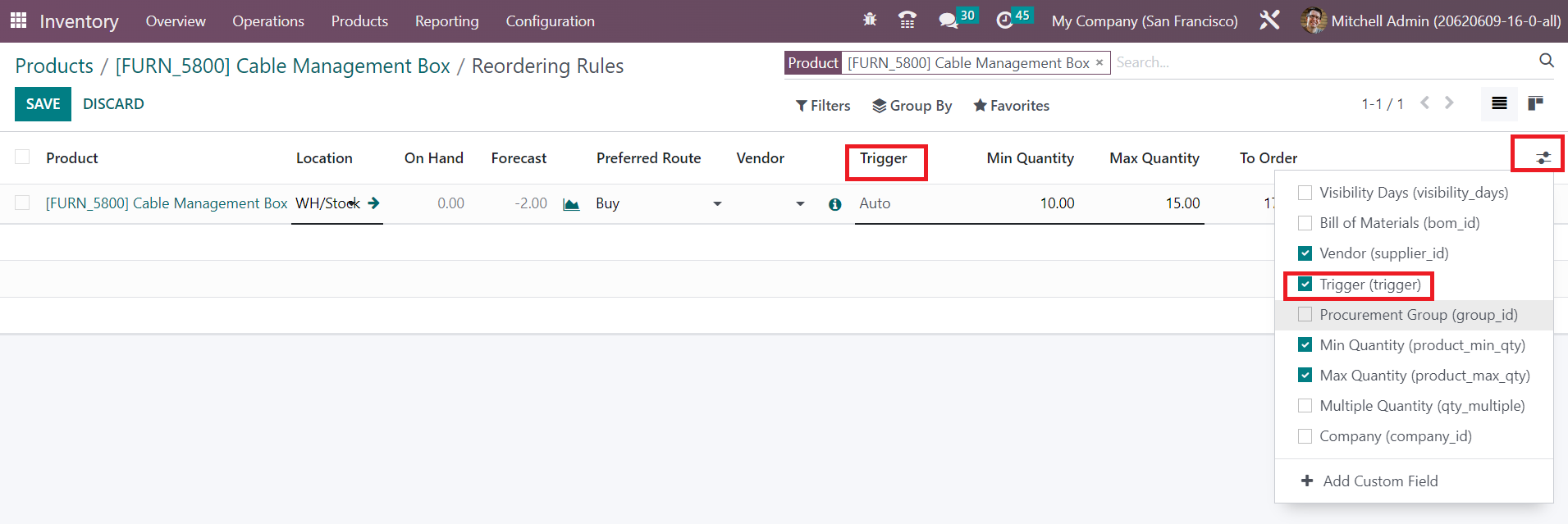This screenshot has width=1568, height=524.
Task: Open the activities clock icon
Action: pyautogui.click(x=1004, y=21)
